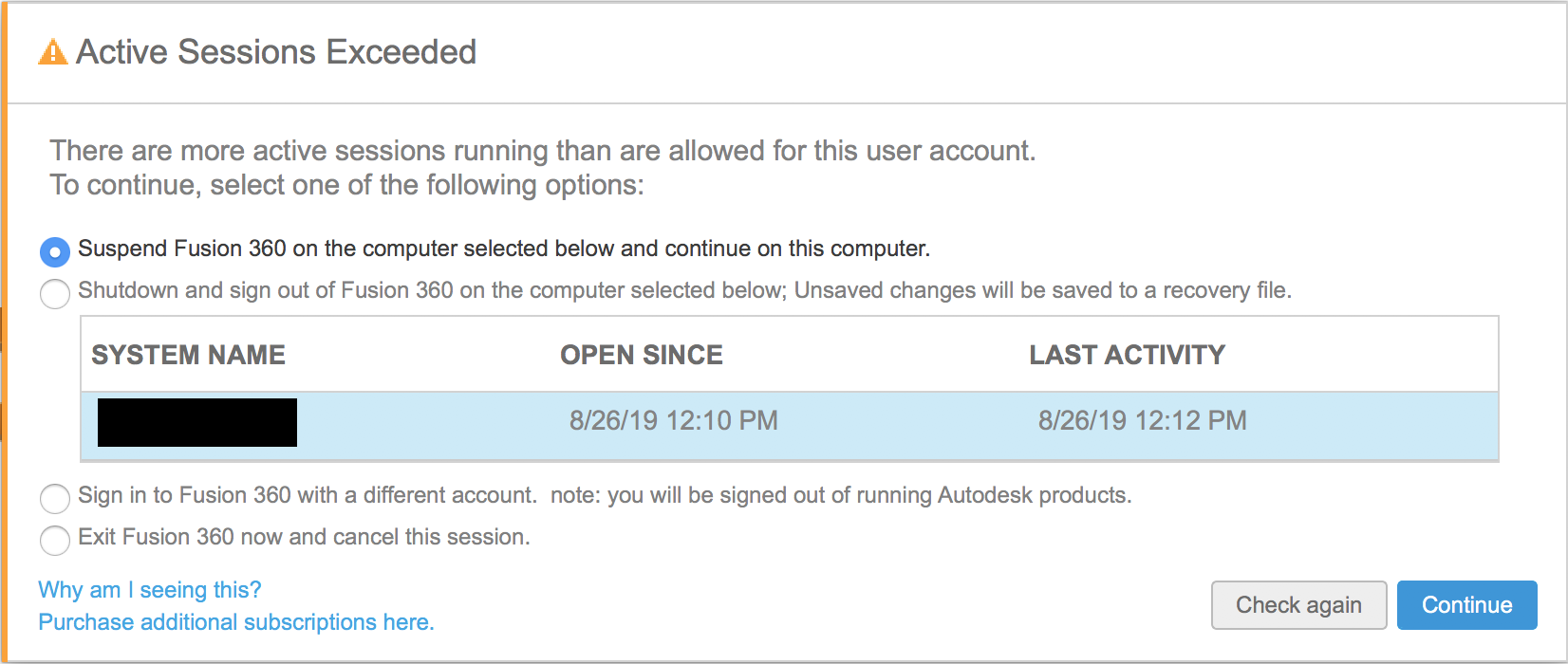Click the 'Unsaved changes will be saved' label text
Viewport: 1568px width, 664px height.
point(1042,290)
